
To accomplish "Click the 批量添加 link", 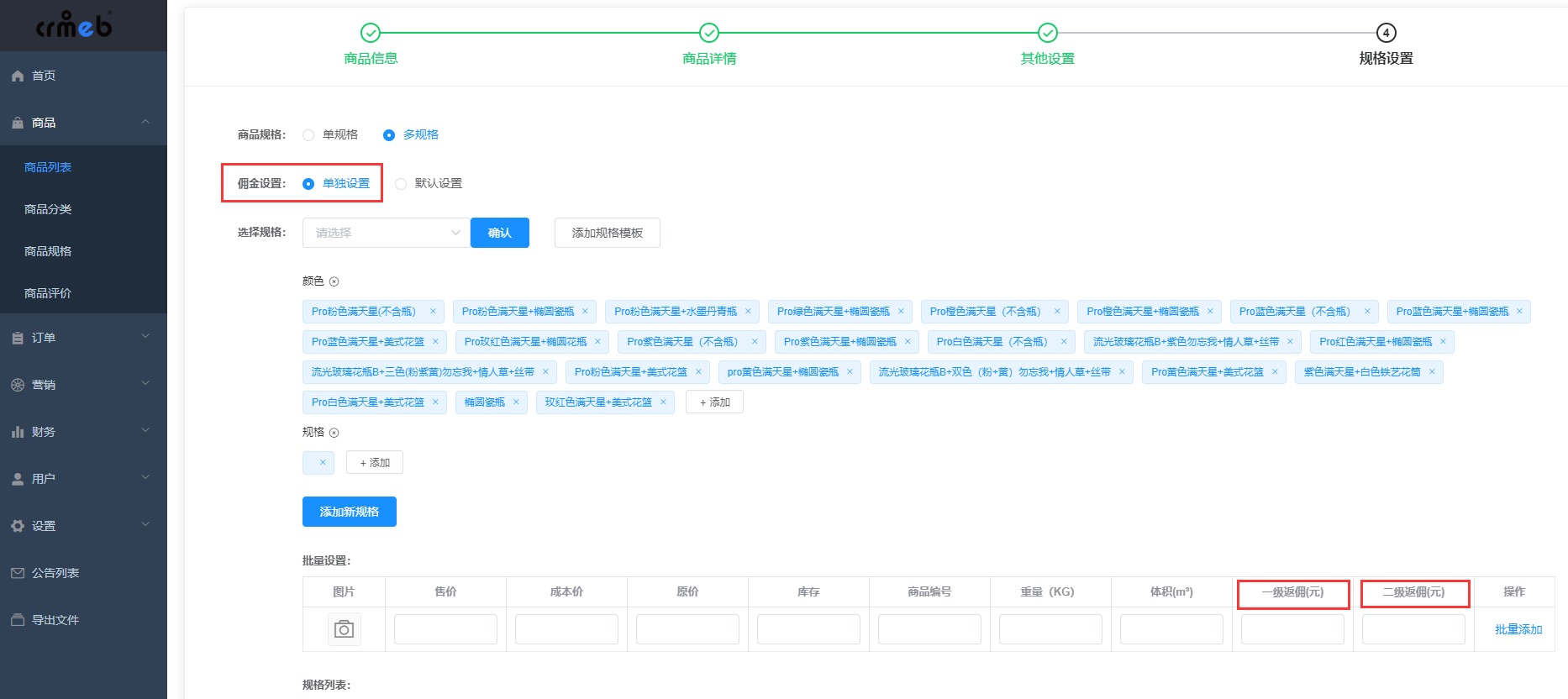I will [x=1518, y=629].
